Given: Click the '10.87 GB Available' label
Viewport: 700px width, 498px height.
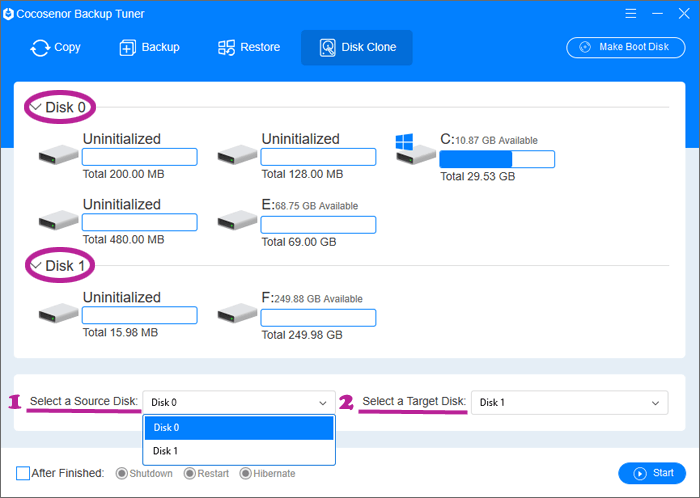Looking at the screenshot, I should coord(496,141).
